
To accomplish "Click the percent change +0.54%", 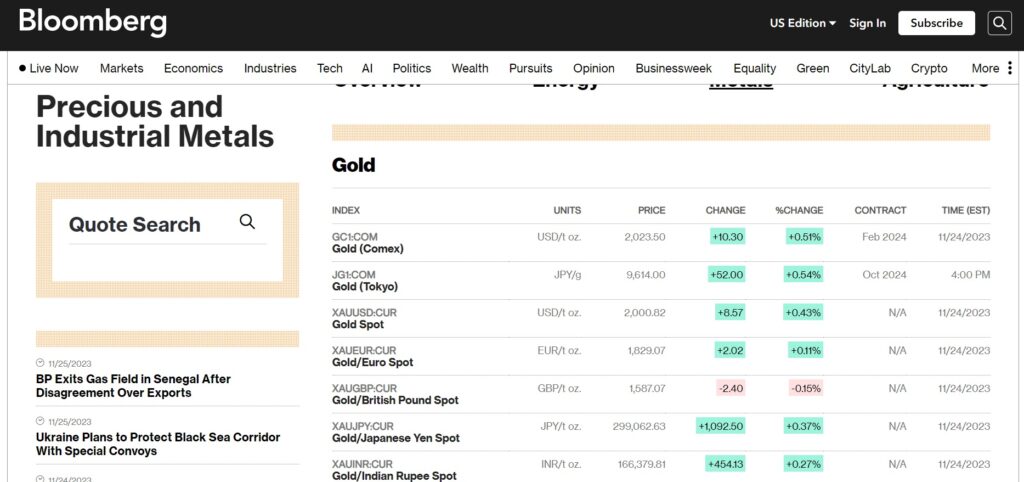I will (803, 274).
